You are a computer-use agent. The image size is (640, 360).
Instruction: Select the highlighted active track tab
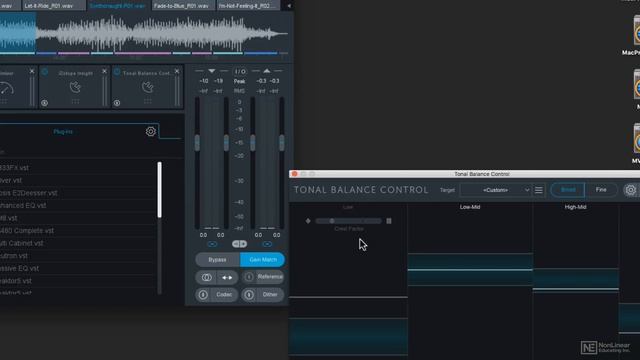tap(118, 6)
